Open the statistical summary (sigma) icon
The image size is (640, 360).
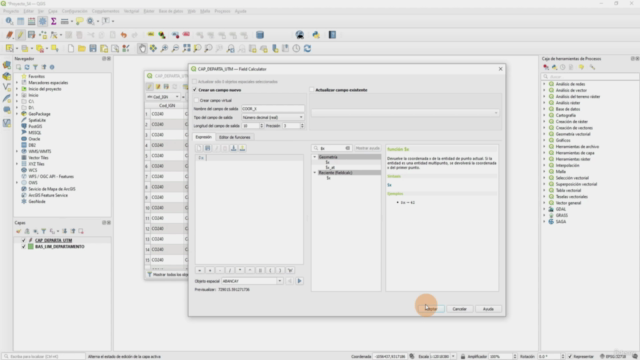click(53, 21)
